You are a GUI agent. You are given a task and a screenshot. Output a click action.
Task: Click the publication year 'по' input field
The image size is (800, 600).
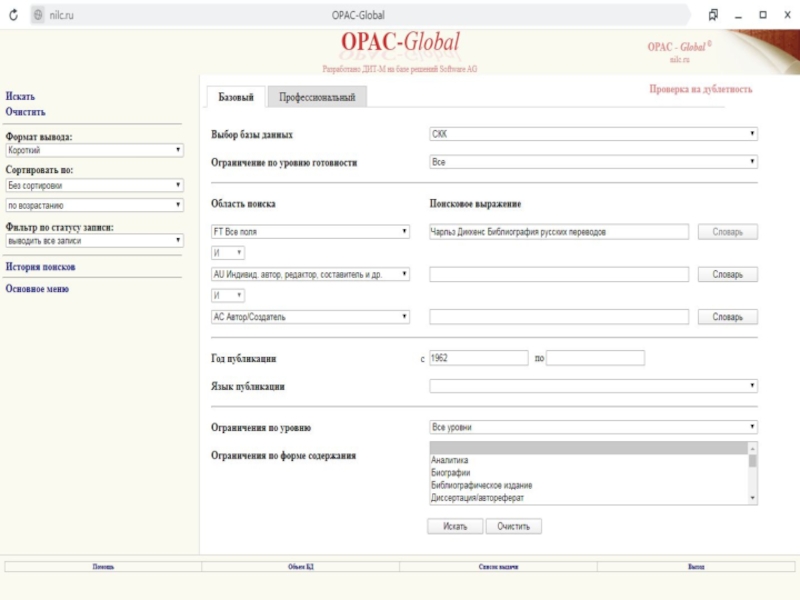pyautogui.click(x=595, y=358)
